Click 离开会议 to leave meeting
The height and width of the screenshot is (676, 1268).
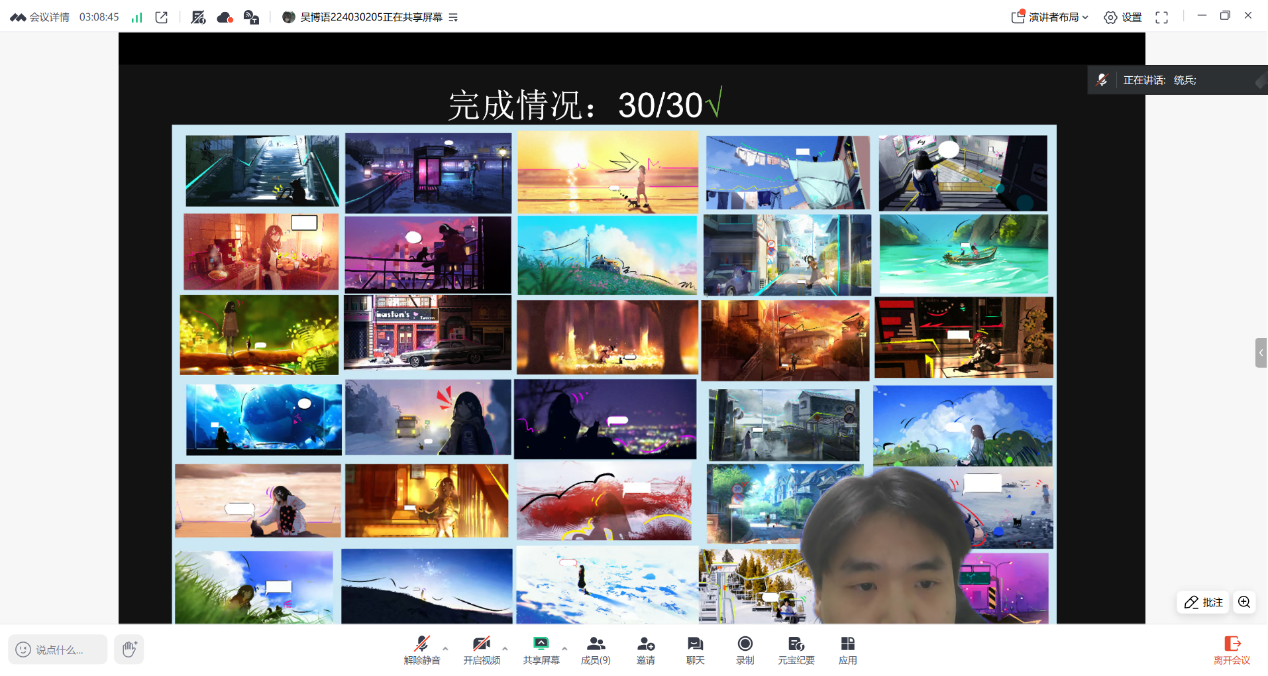pos(1232,650)
